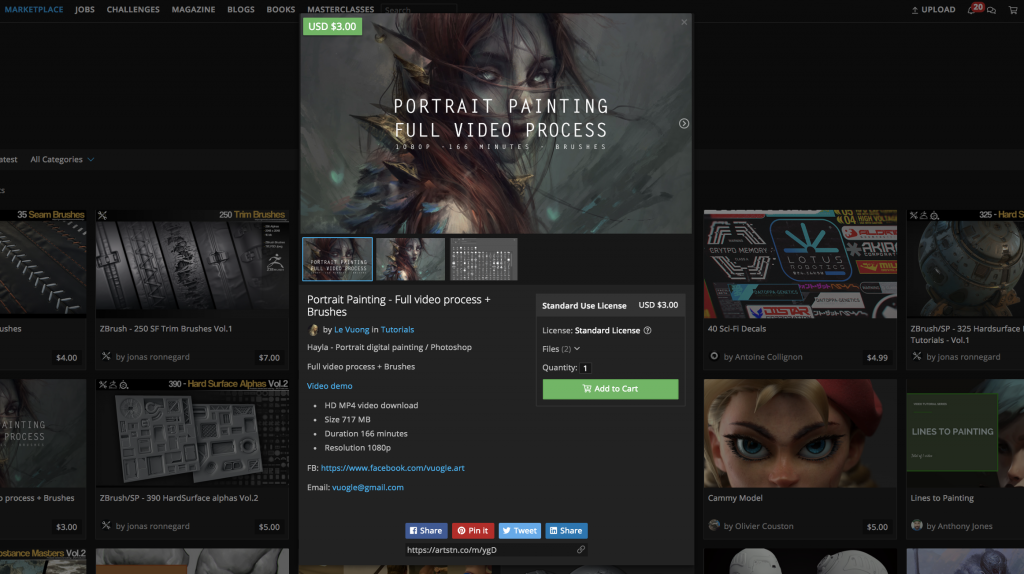Click the Standard Use License header row

tap(611, 306)
